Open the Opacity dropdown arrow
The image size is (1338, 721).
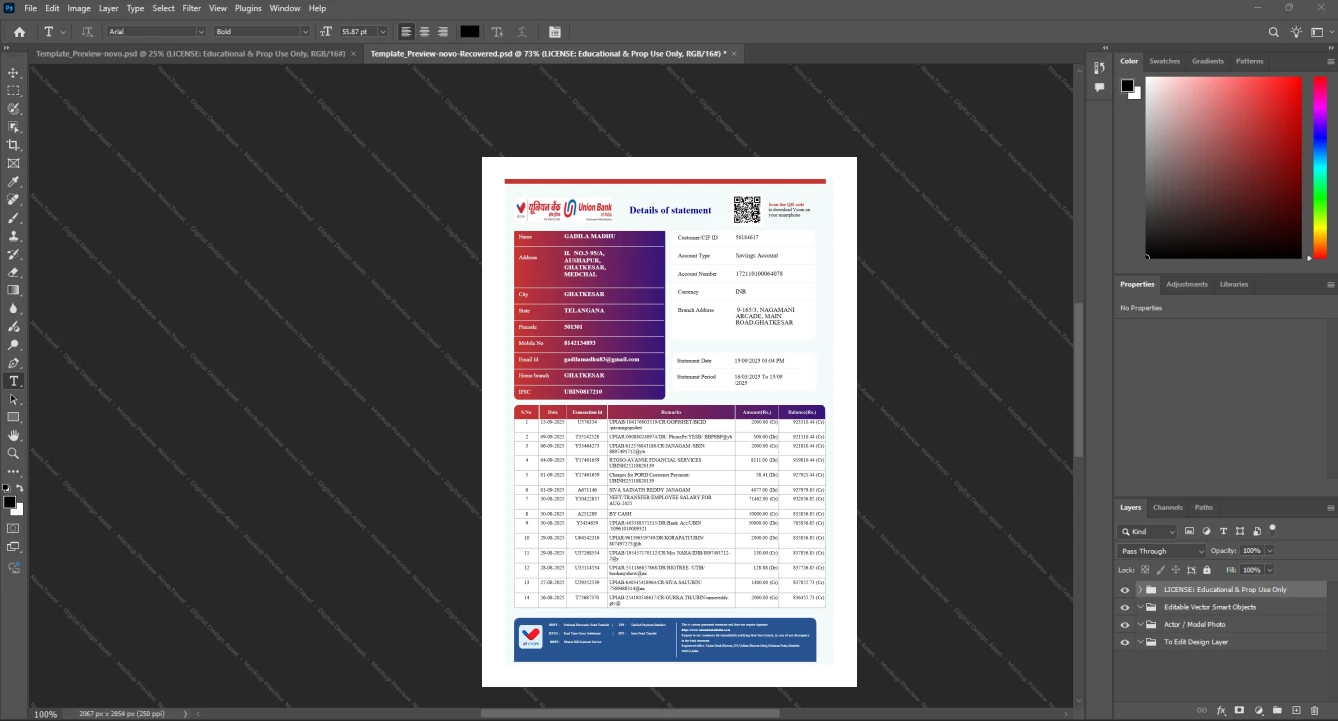1270,551
